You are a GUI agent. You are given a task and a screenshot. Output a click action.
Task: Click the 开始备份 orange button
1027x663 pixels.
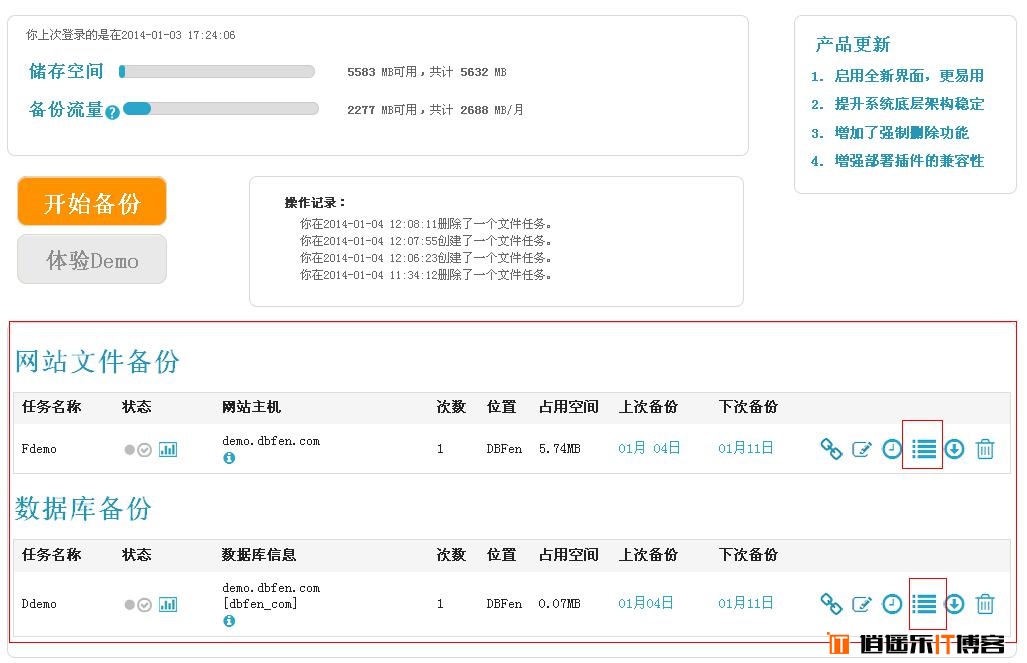tap(92, 202)
